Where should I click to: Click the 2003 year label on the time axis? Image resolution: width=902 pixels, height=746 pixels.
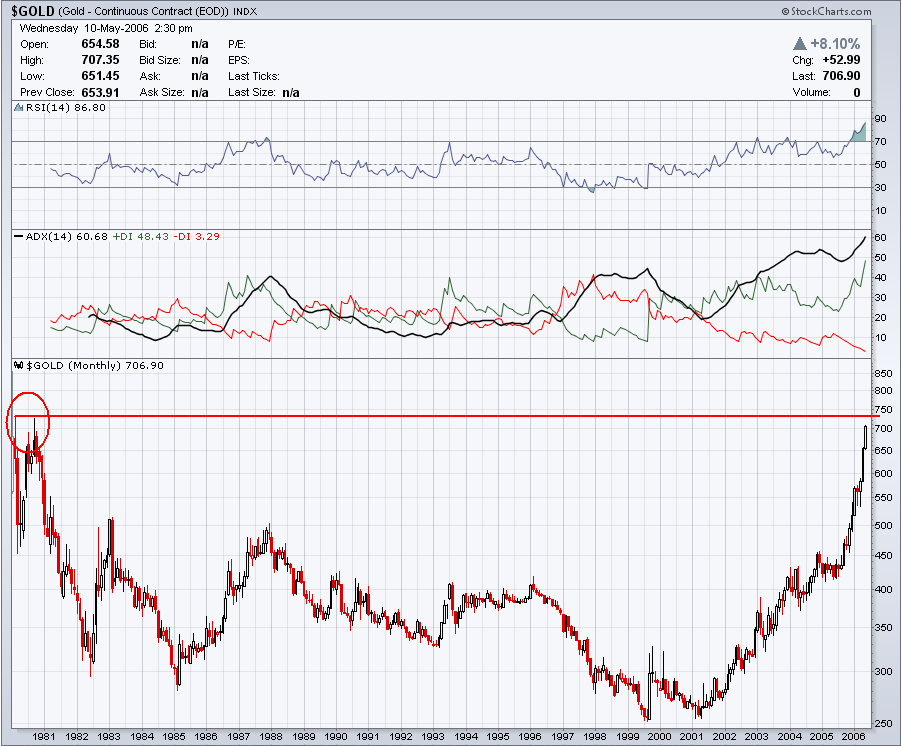(757, 737)
